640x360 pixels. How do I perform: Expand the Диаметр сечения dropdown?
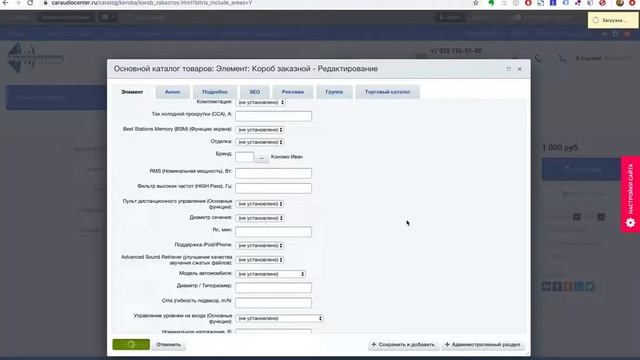260,218
